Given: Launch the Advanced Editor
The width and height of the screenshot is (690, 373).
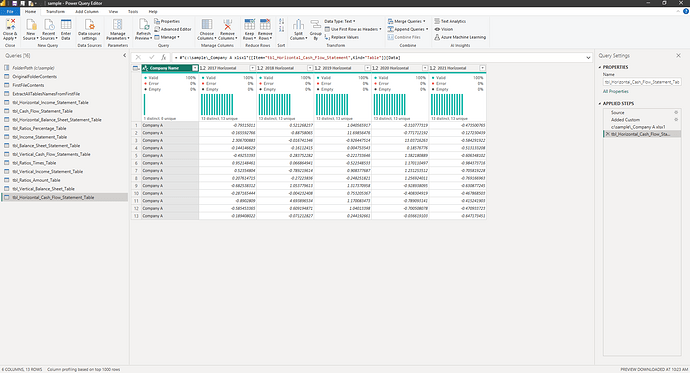Looking at the screenshot, I should 172,29.
